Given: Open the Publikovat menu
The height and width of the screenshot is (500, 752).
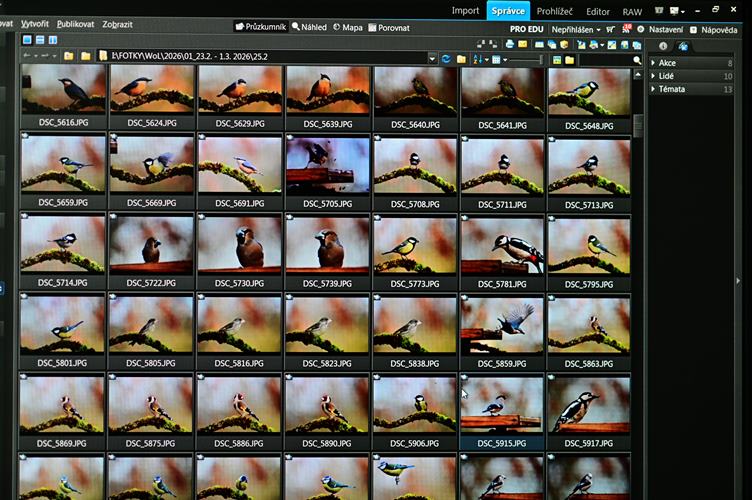Looking at the screenshot, I should pos(75,23).
